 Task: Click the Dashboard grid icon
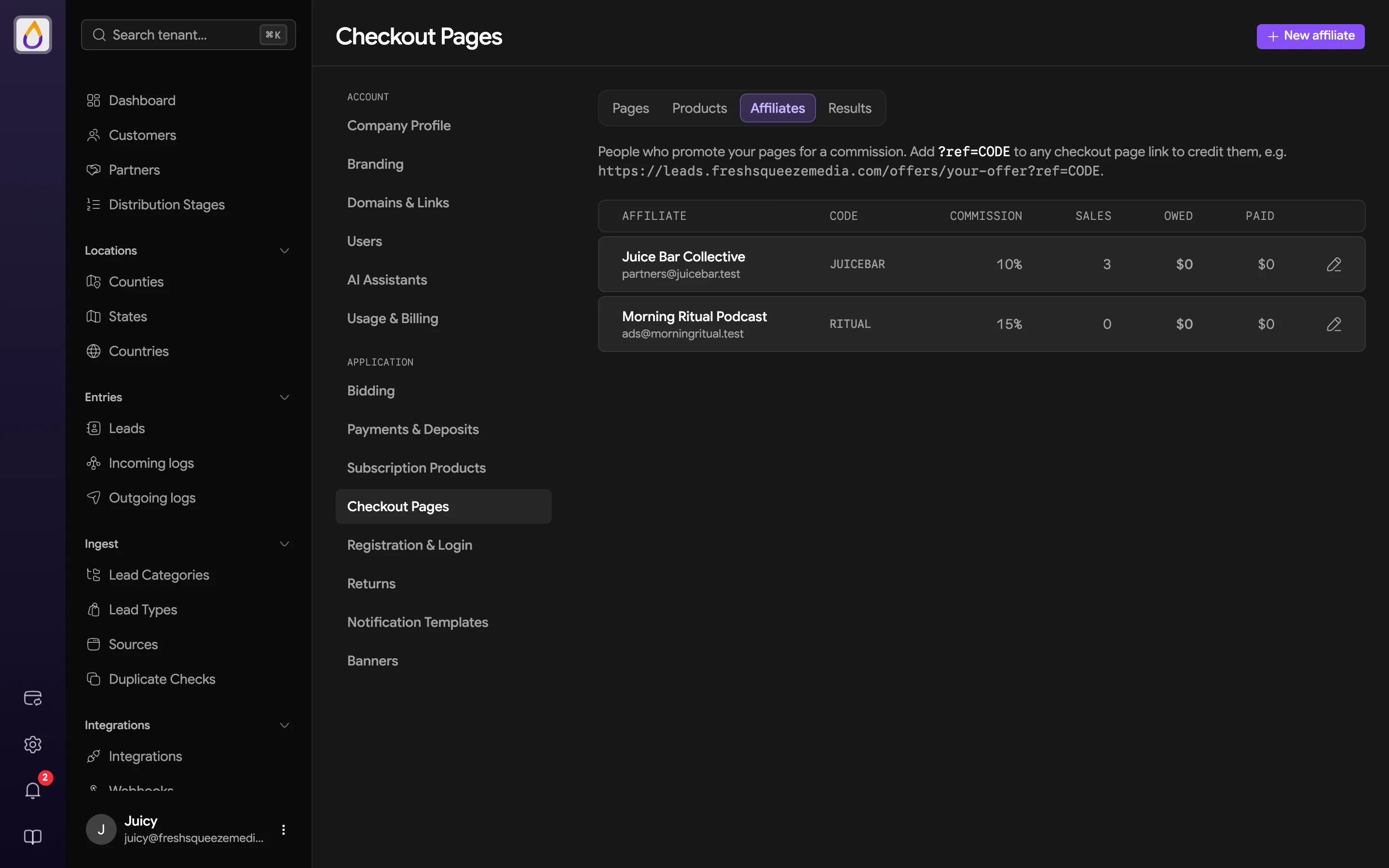(x=94, y=100)
